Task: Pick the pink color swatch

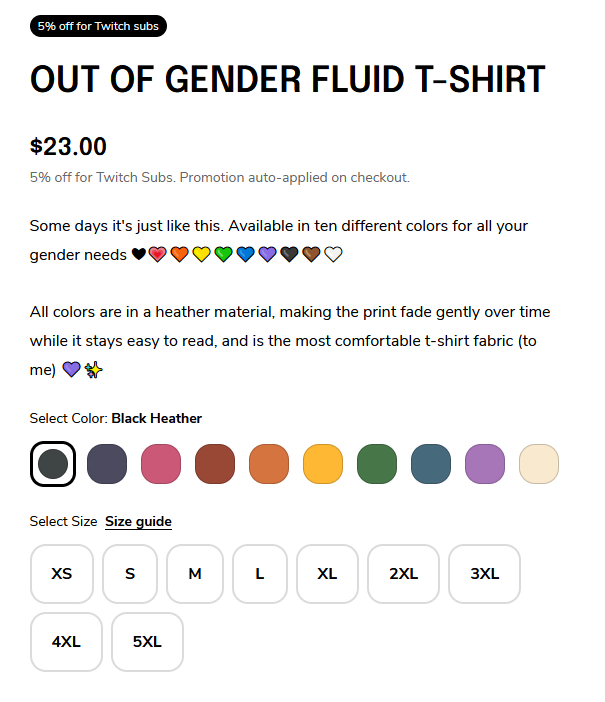Action: tap(161, 464)
